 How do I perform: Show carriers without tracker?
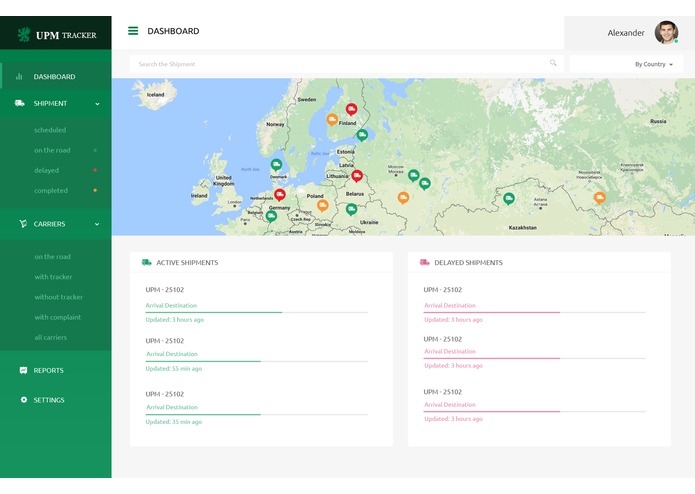click(x=59, y=297)
